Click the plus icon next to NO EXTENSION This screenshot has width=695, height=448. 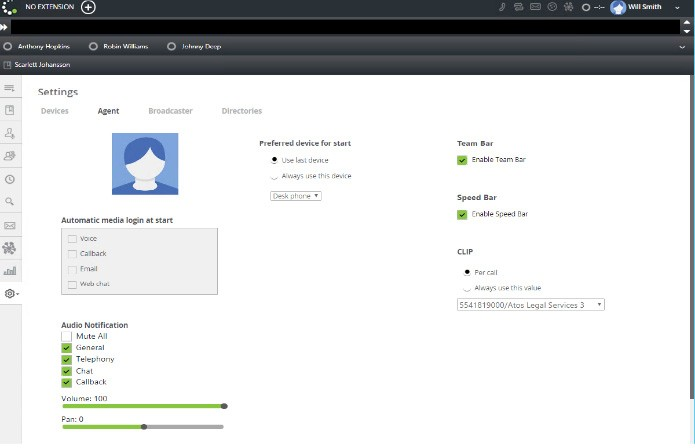[x=88, y=7]
